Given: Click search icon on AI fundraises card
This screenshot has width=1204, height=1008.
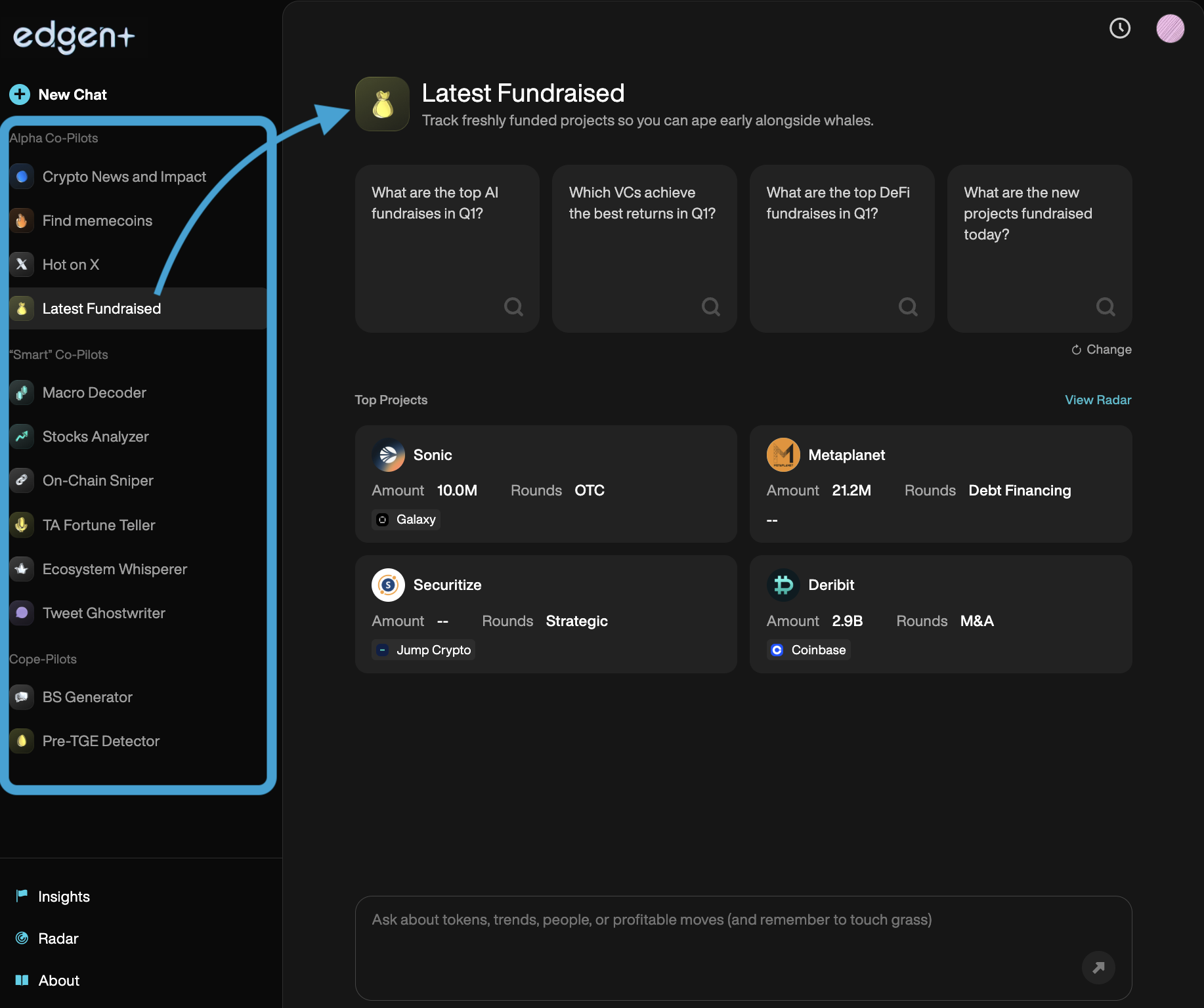Looking at the screenshot, I should [x=513, y=306].
